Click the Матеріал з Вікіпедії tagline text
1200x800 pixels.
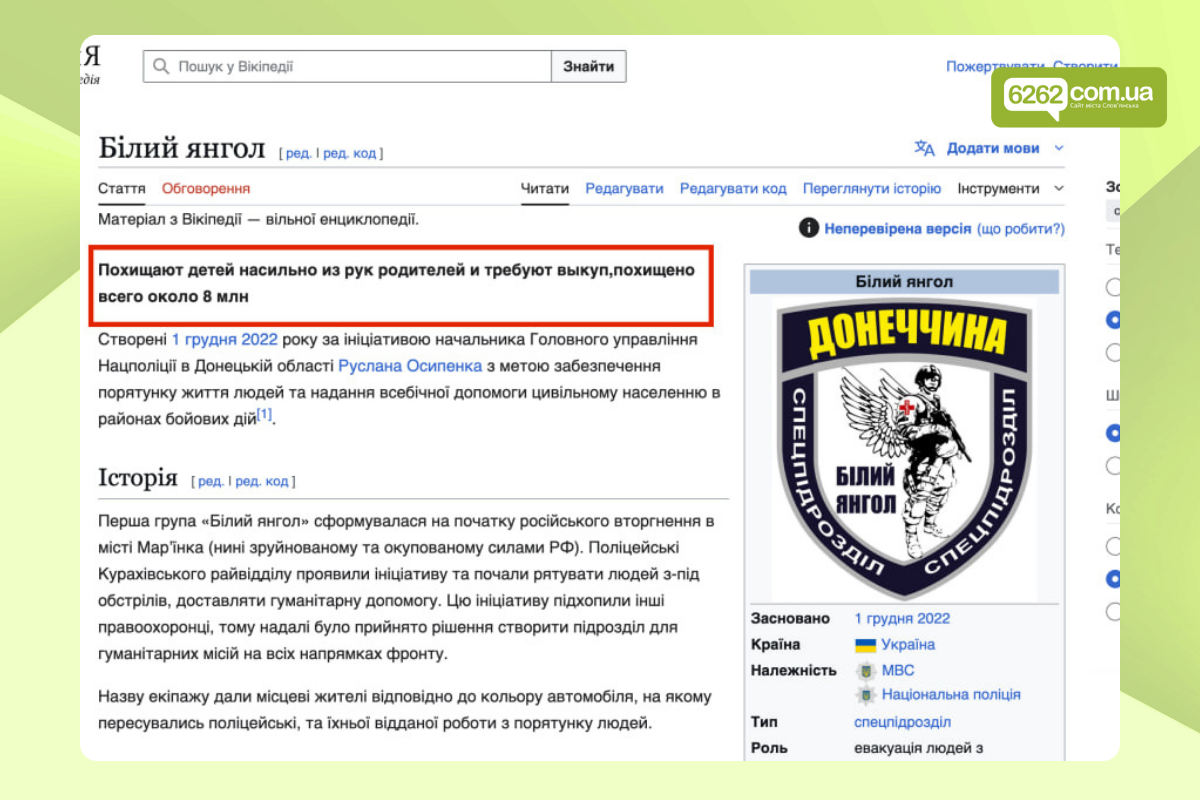tap(258, 218)
